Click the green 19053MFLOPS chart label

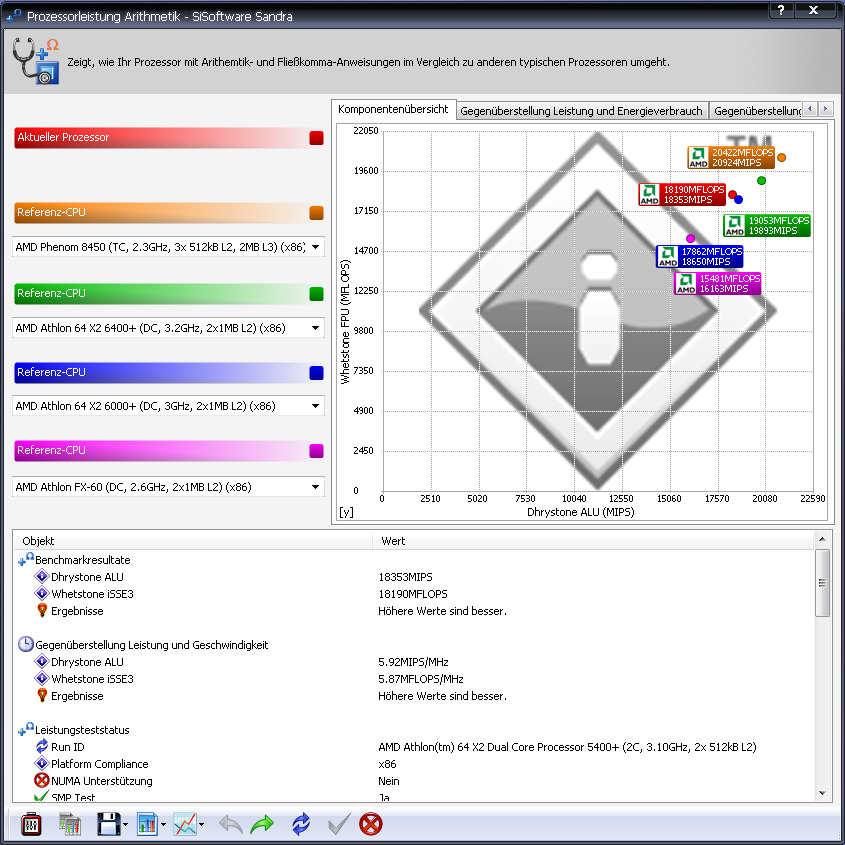pyautogui.click(x=767, y=225)
